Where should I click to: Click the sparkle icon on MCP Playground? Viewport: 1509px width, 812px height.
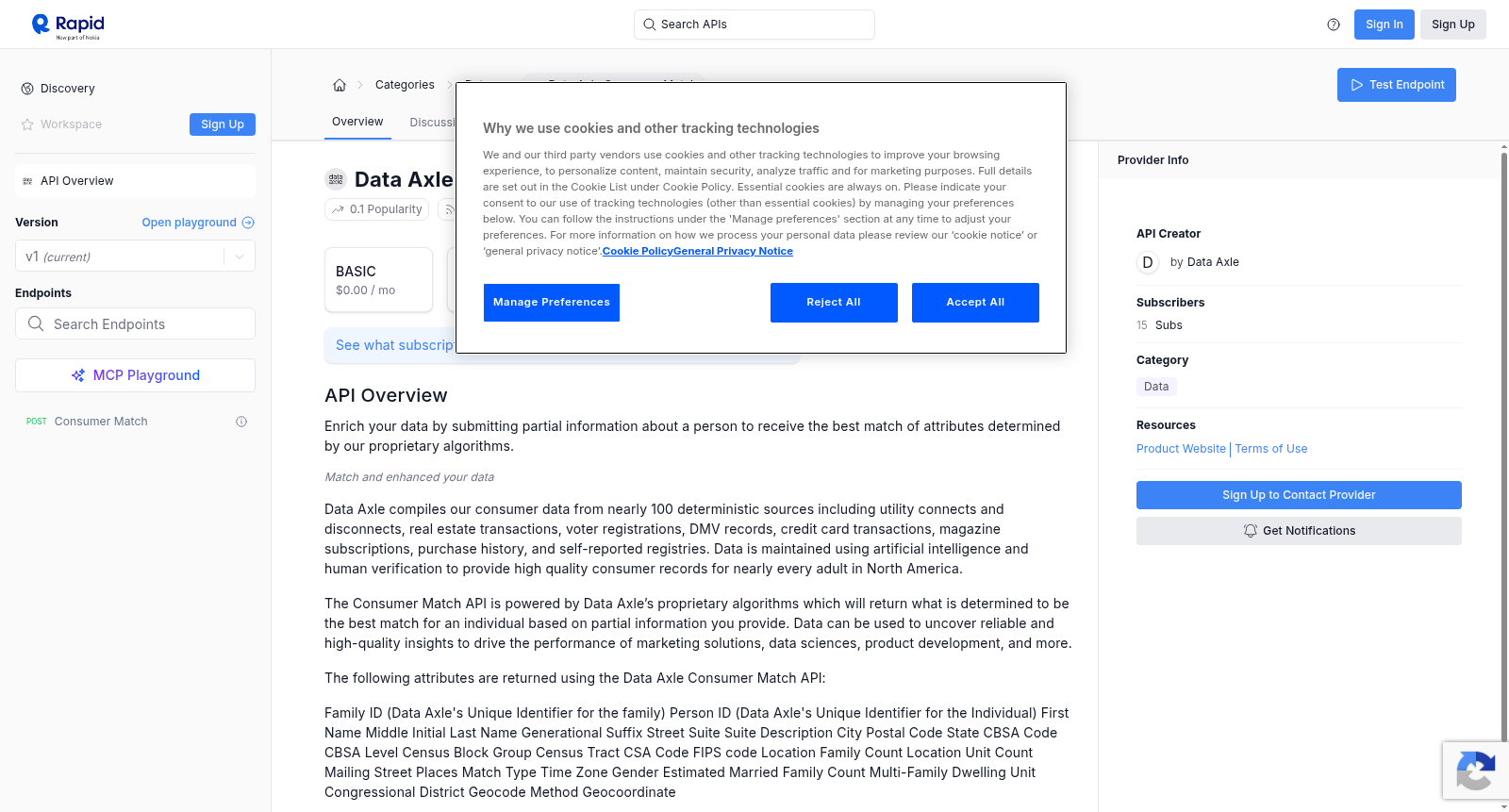click(x=78, y=375)
